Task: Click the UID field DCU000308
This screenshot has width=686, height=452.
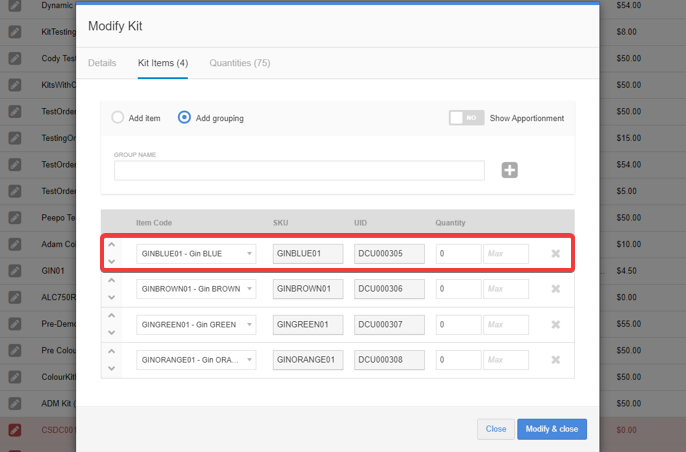Action: pos(389,360)
